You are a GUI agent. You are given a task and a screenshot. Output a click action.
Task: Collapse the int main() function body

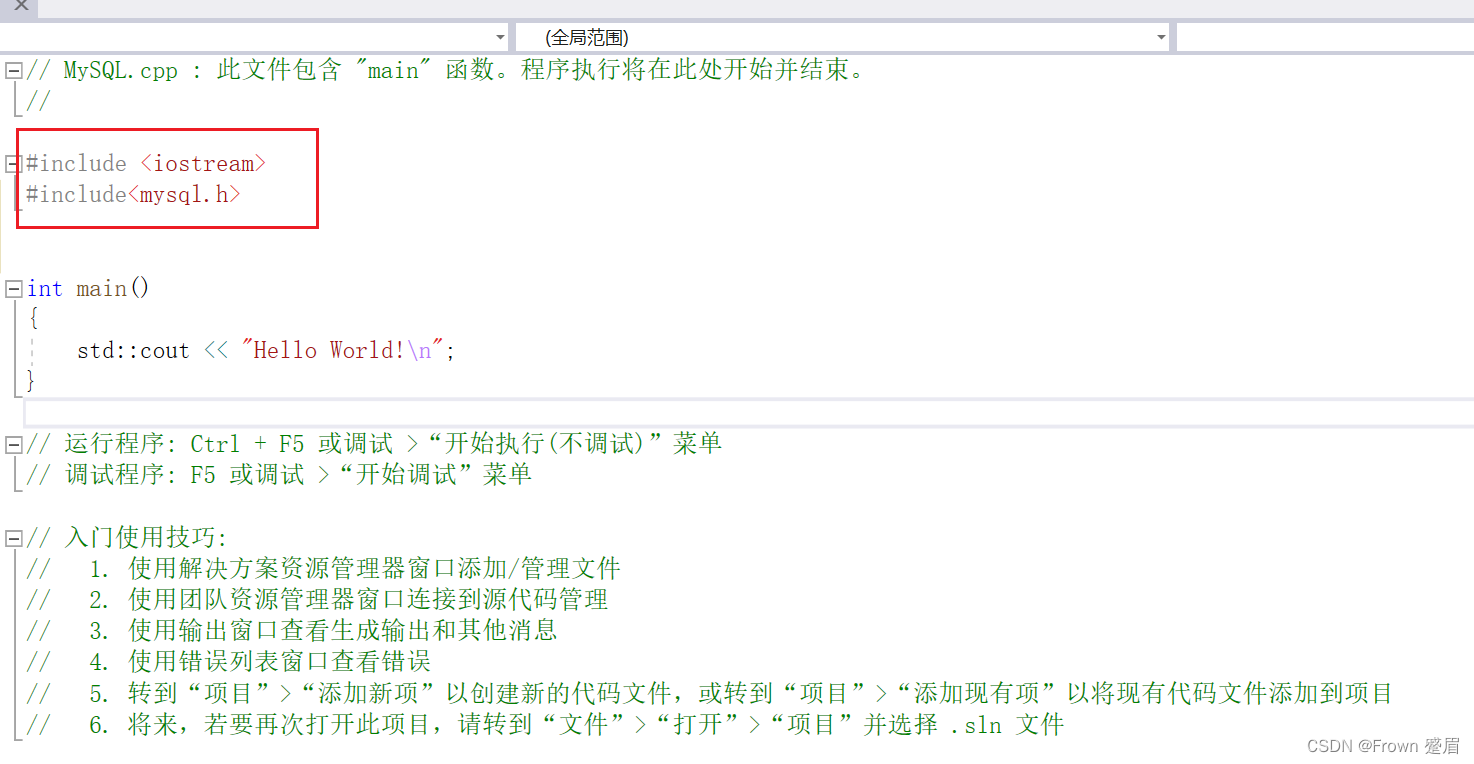pos(13,288)
